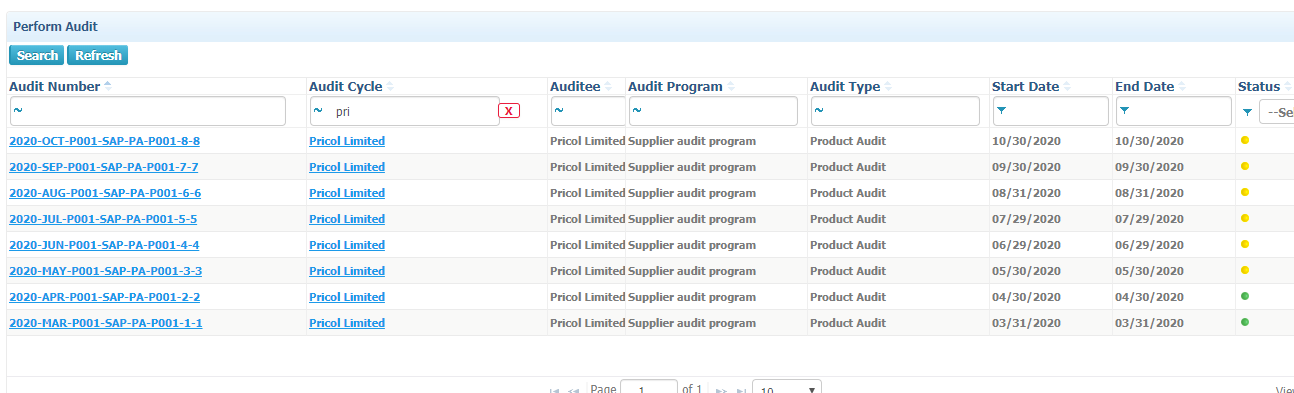Click sort arrows beside Audit Cycle header
Screen dimensions: 1294x393
point(391,87)
